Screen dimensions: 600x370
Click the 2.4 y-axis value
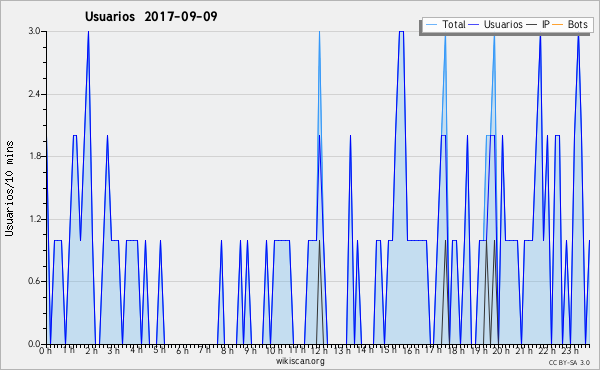[x=34, y=94]
